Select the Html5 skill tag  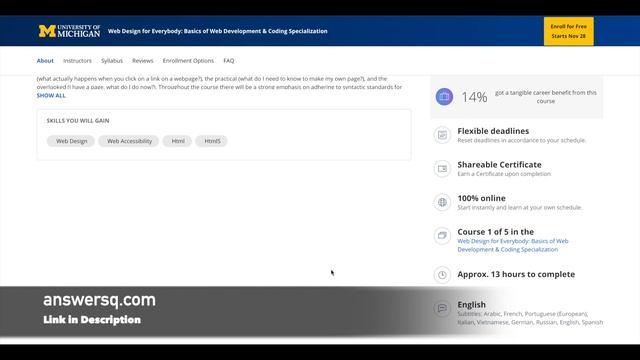pos(212,141)
